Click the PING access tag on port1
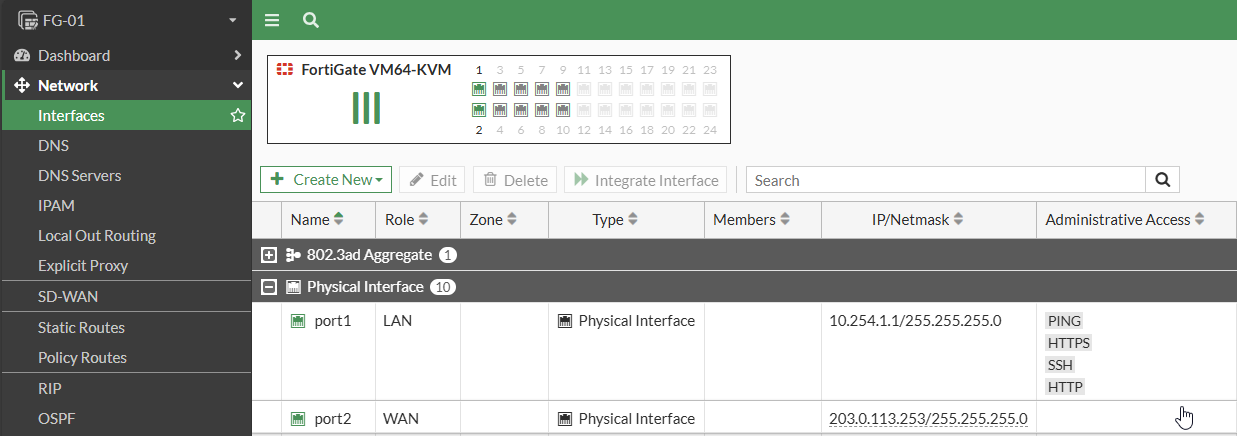 [1065, 321]
